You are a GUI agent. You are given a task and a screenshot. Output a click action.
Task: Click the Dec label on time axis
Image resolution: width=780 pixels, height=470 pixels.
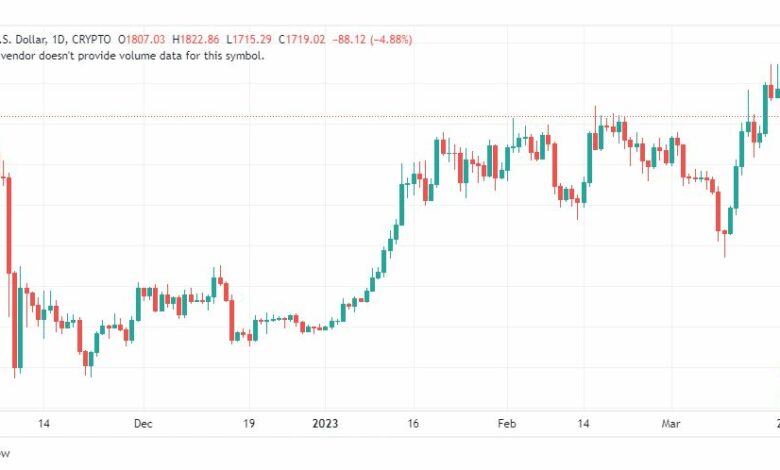coord(143,424)
